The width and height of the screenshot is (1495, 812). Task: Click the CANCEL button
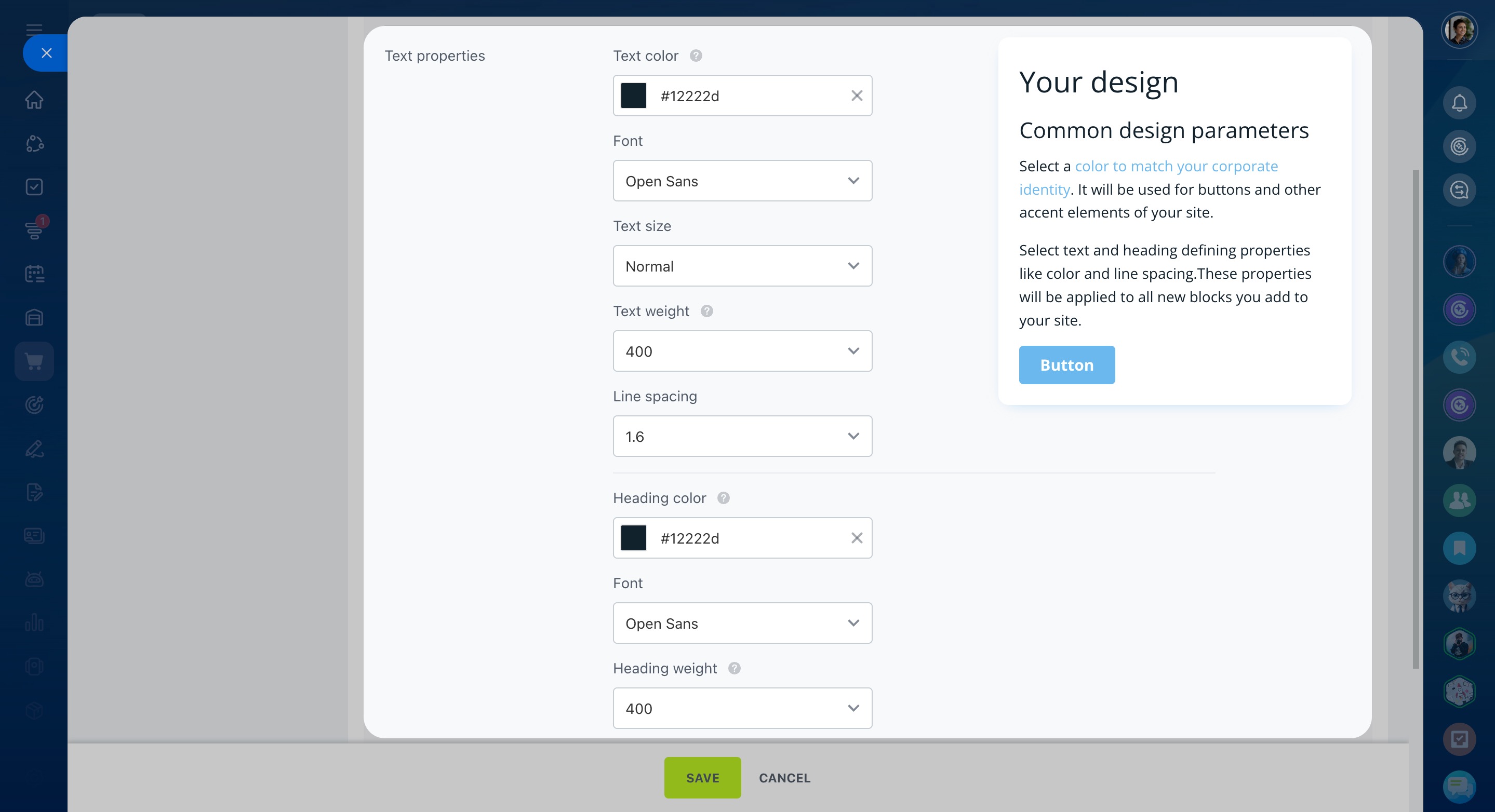point(784,778)
